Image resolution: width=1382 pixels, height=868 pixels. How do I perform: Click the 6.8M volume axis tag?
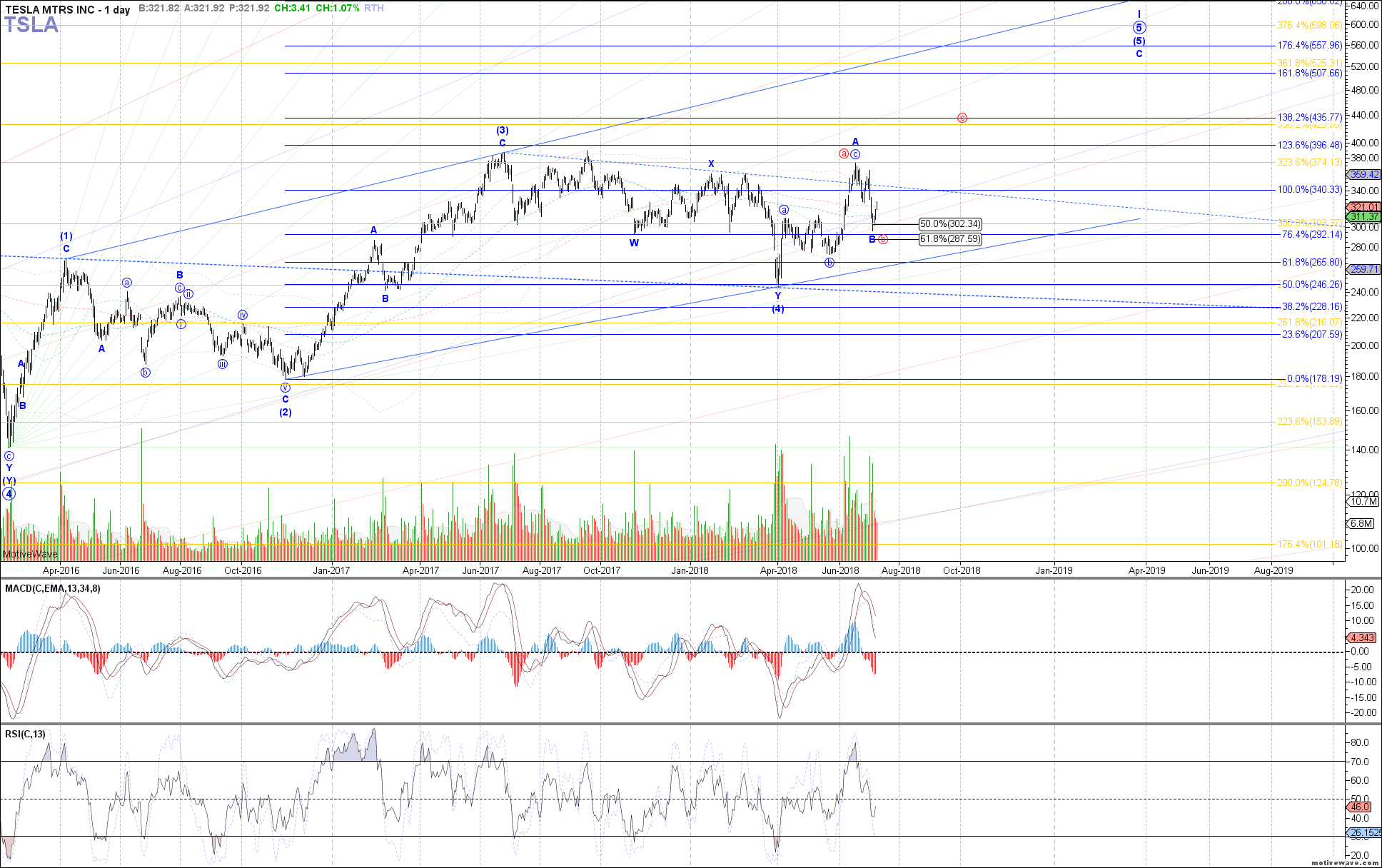[x=1361, y=524]
